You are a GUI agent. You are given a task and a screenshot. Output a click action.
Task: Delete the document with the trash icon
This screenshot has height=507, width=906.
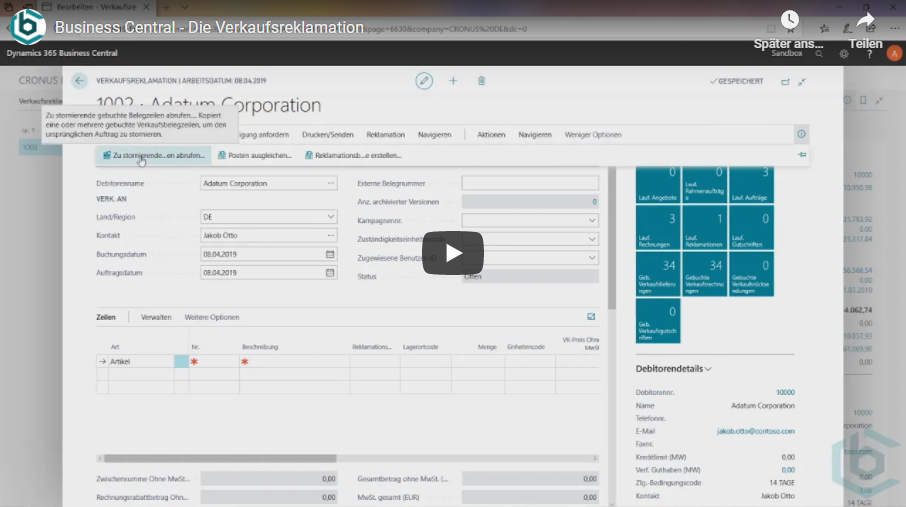pyautogui.click(x=481, y=81)
